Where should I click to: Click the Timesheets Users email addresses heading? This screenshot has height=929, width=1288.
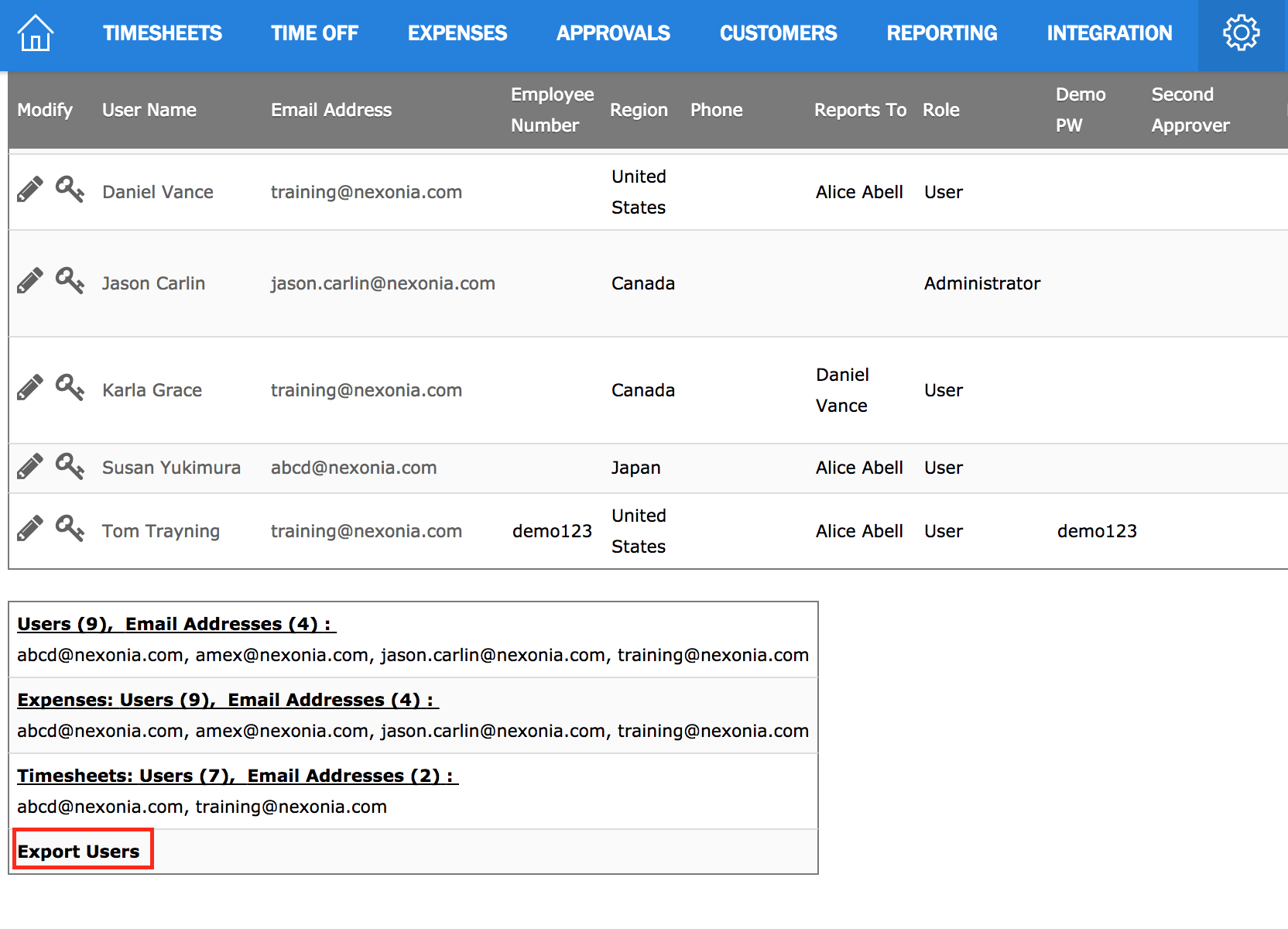[x=238, y=776]
